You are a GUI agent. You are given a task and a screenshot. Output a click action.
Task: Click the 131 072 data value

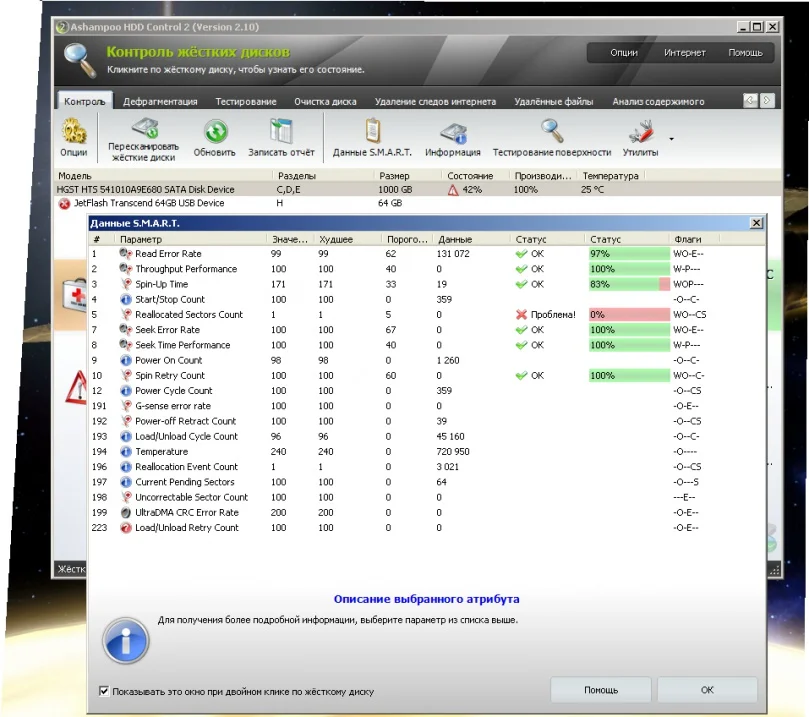click(453, 254)
